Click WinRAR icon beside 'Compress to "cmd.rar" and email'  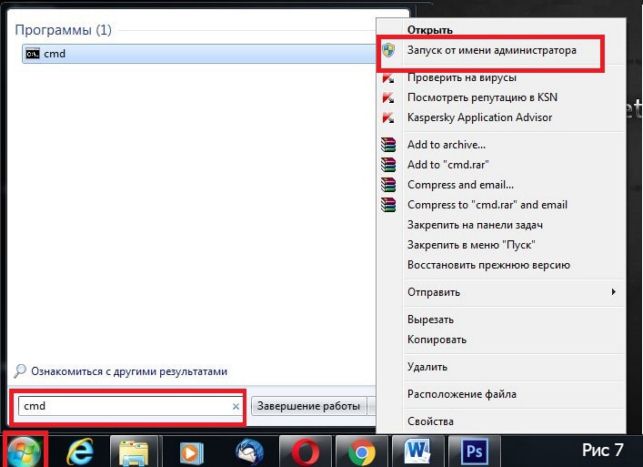388,205
